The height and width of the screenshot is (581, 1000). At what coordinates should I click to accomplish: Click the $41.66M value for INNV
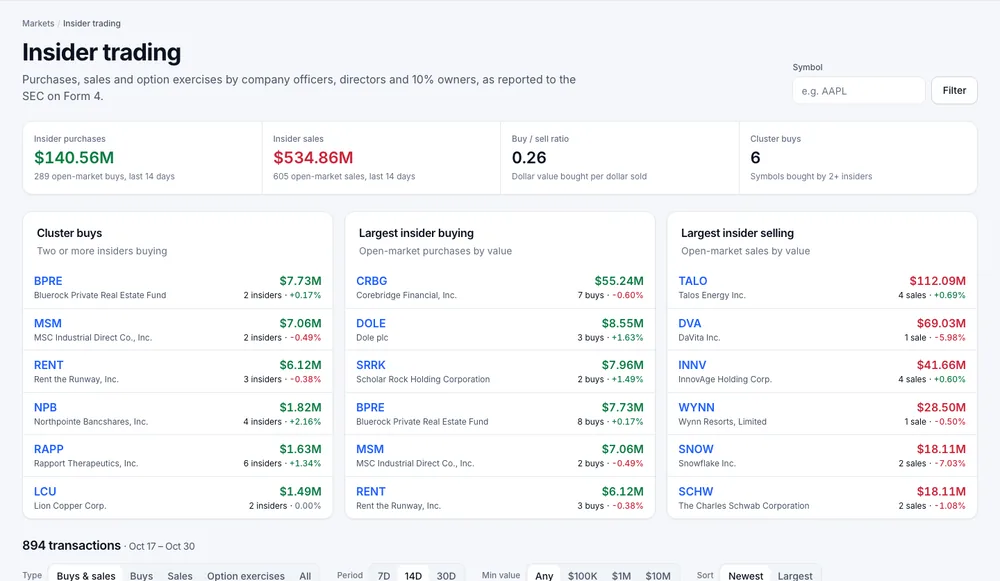point(941,365)
